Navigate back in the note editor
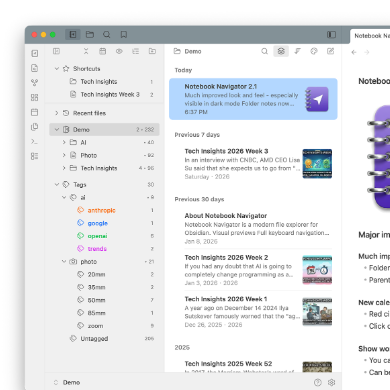The image size is (390, 390). tap(354, 52)
